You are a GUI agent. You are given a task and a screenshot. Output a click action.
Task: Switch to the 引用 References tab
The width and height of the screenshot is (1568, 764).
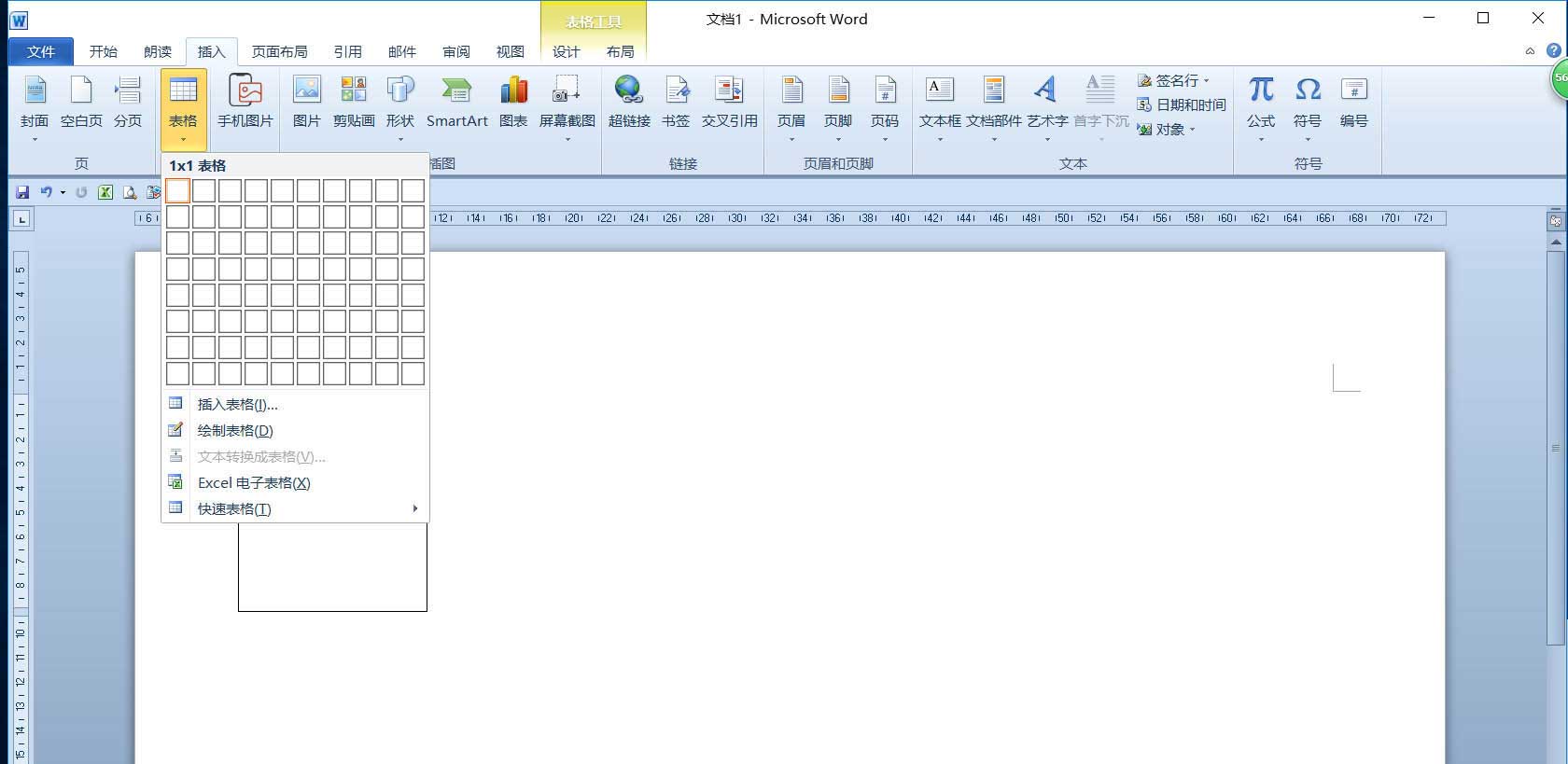point(348,51)
